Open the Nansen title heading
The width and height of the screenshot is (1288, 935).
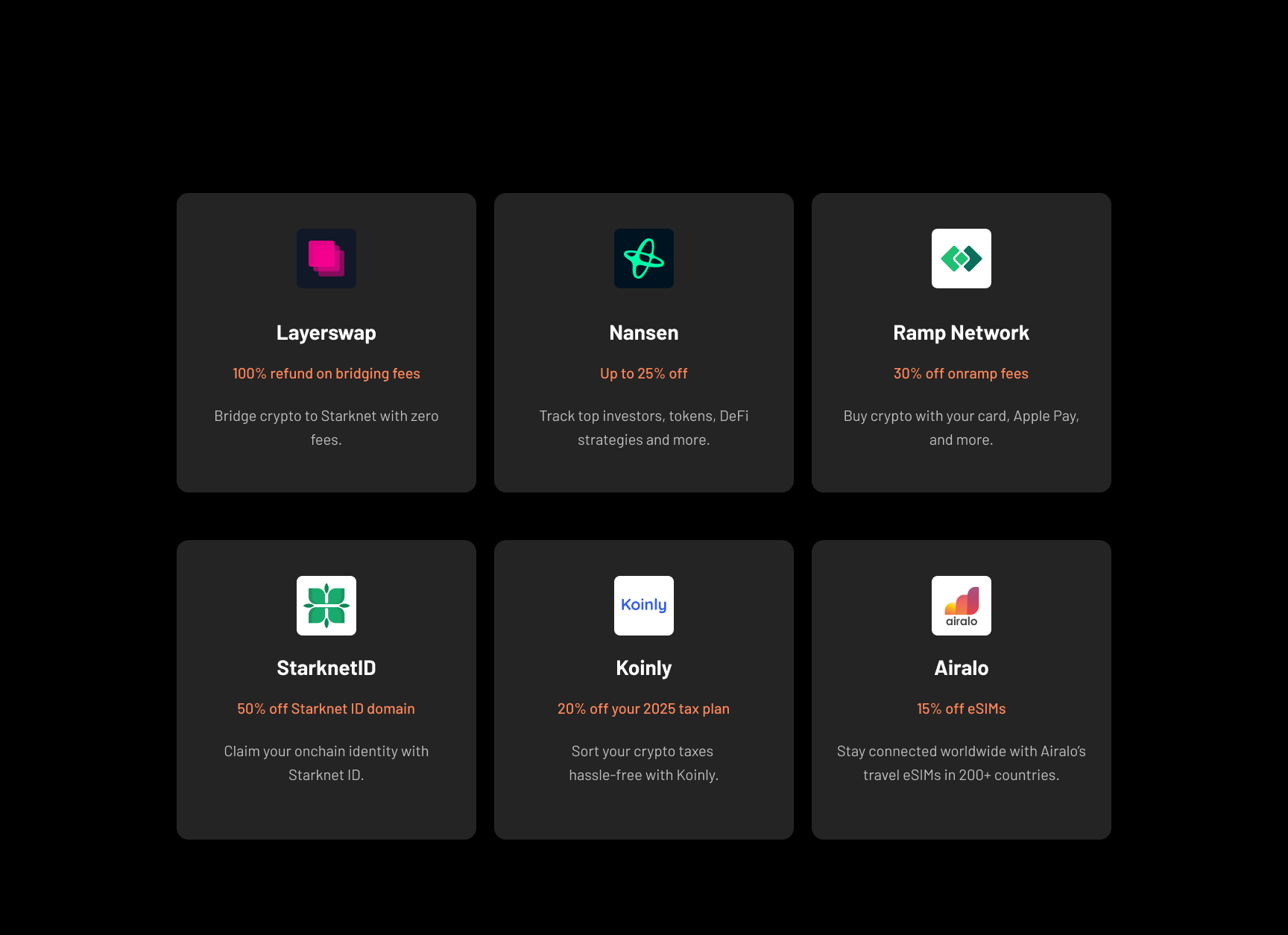(644, 333)
